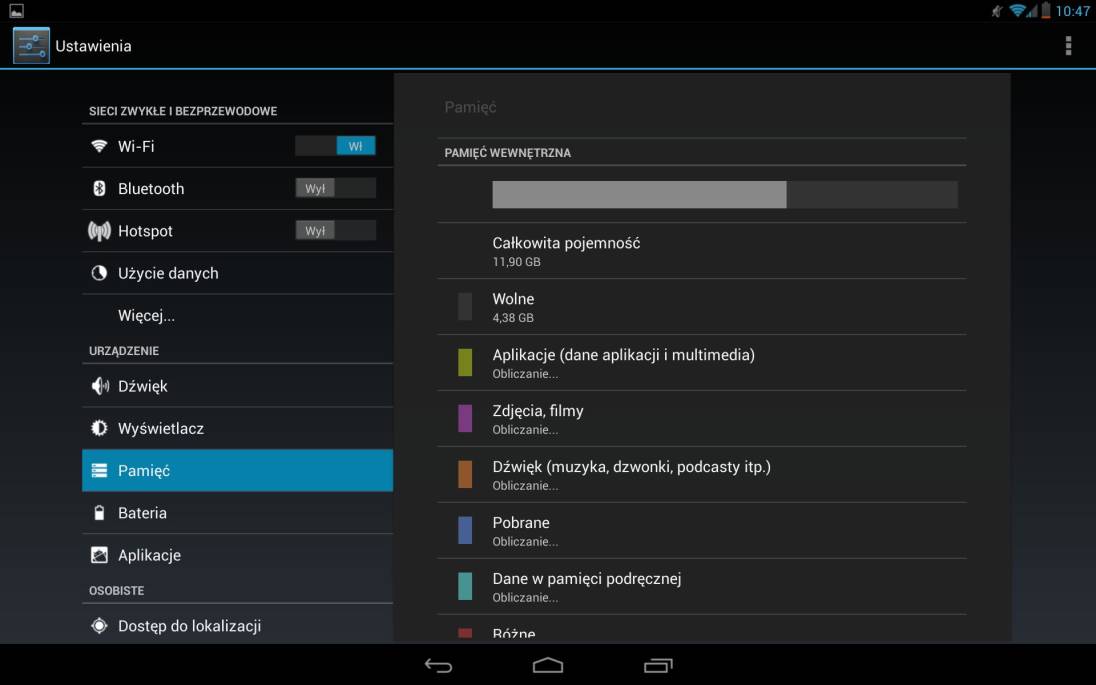Tap the purple Zdjęcia, filmy swatch
1096x685 pixels.
point(465,418)
